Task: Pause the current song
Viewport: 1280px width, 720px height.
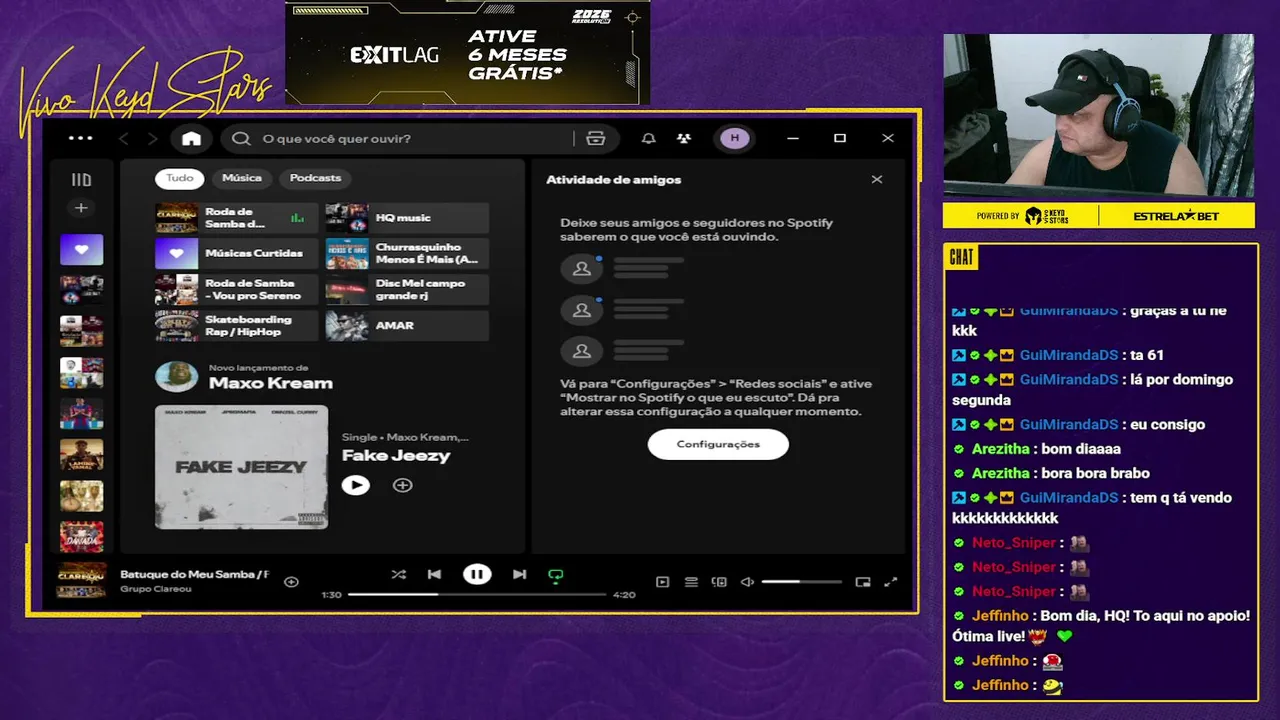Action: pos(477,574)
